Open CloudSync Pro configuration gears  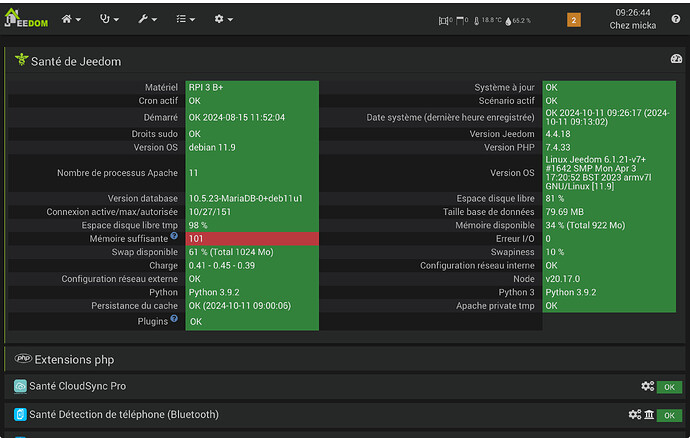[x=647, y=386]
